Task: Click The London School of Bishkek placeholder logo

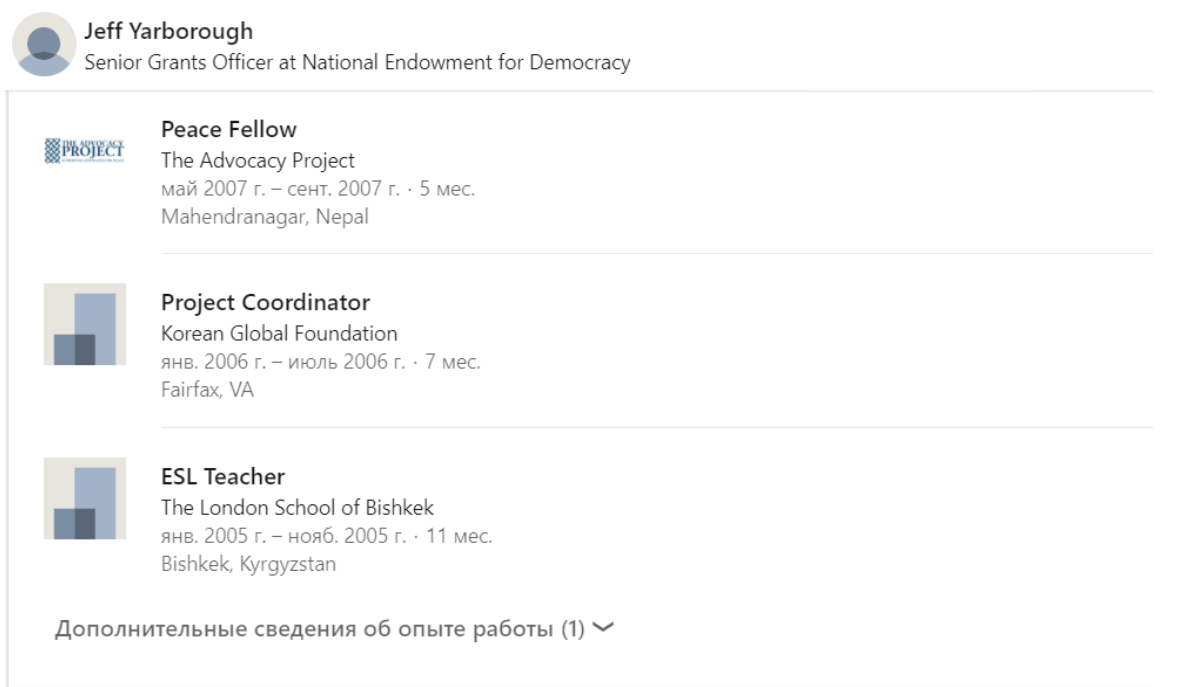Action: point(84,498)
